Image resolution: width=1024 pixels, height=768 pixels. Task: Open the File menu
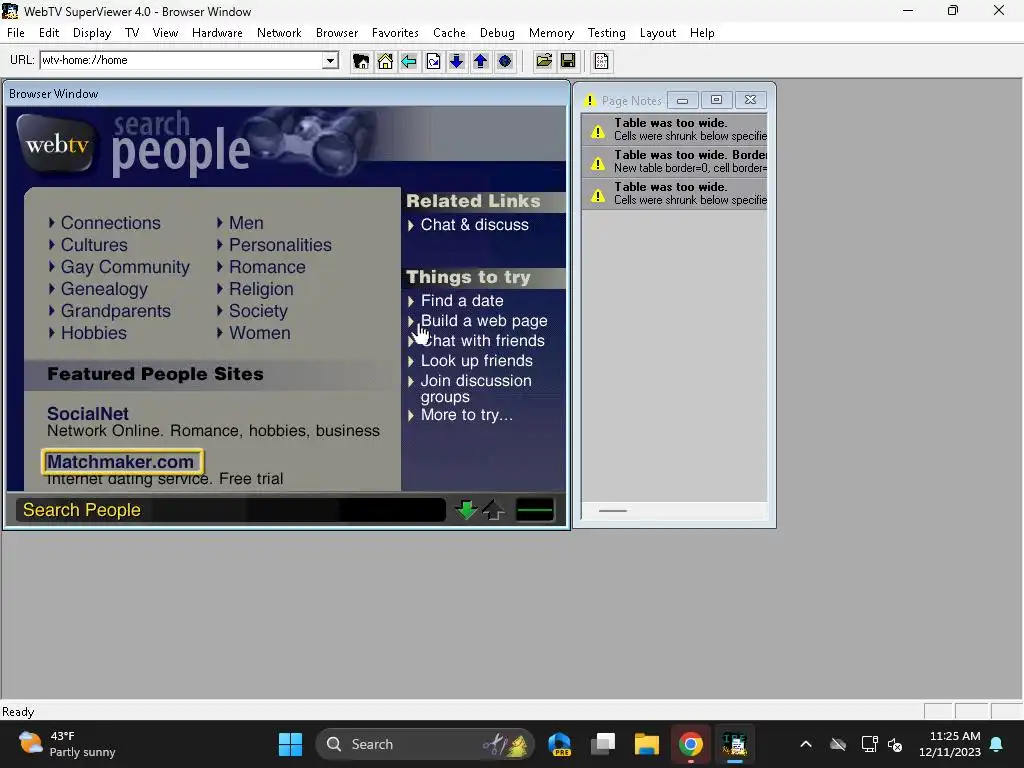16,33
